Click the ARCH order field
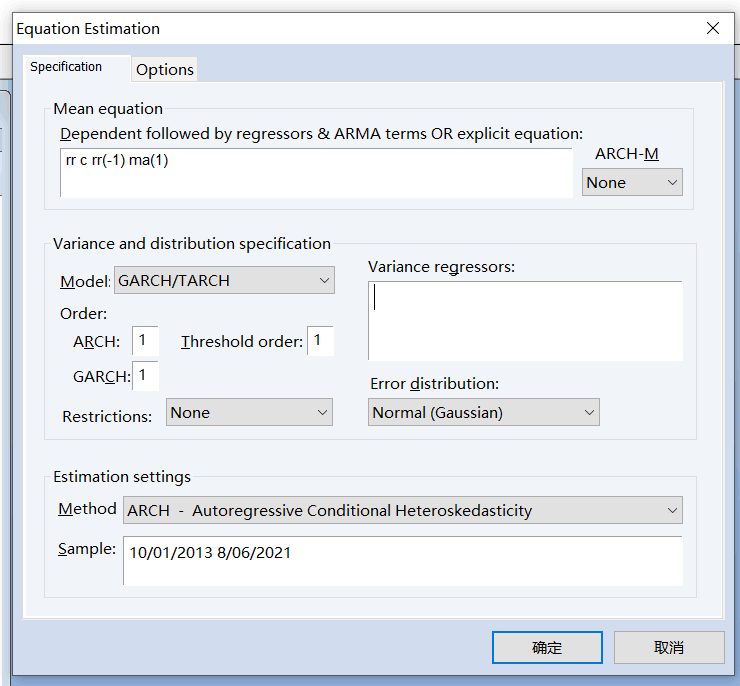Screen dimensions: 740x686 pyautogui.click(x=145, y=341)
